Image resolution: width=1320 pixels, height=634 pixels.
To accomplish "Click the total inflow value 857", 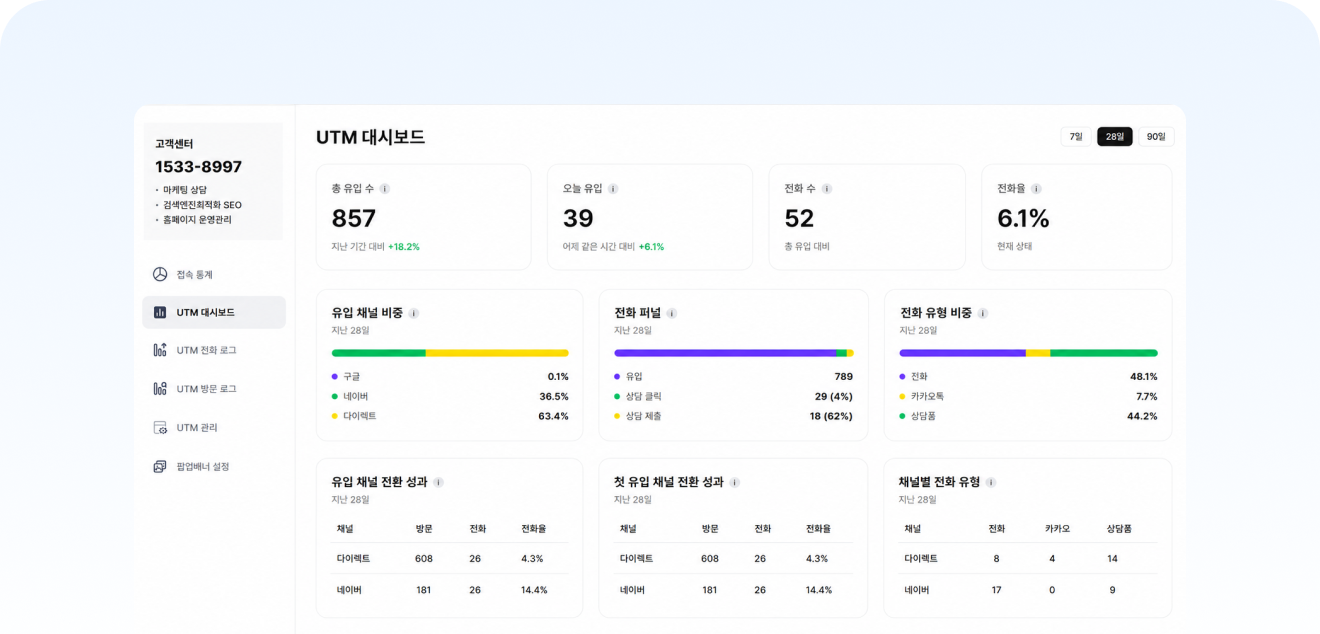I will click(x=354, y=218).
